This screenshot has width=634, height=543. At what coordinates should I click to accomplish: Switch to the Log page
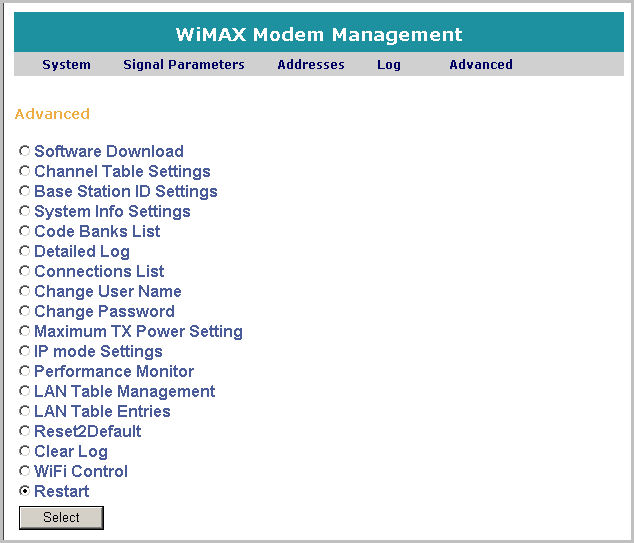tap(389, 65)
